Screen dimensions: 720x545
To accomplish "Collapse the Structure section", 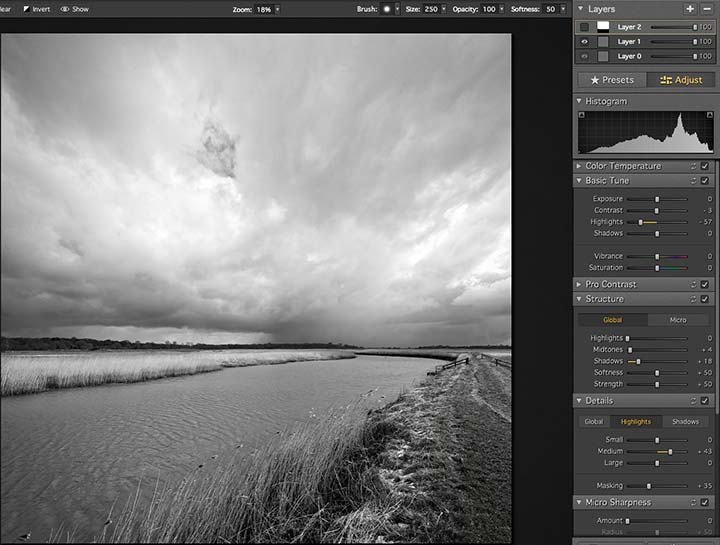I will (x=579, y=299).
